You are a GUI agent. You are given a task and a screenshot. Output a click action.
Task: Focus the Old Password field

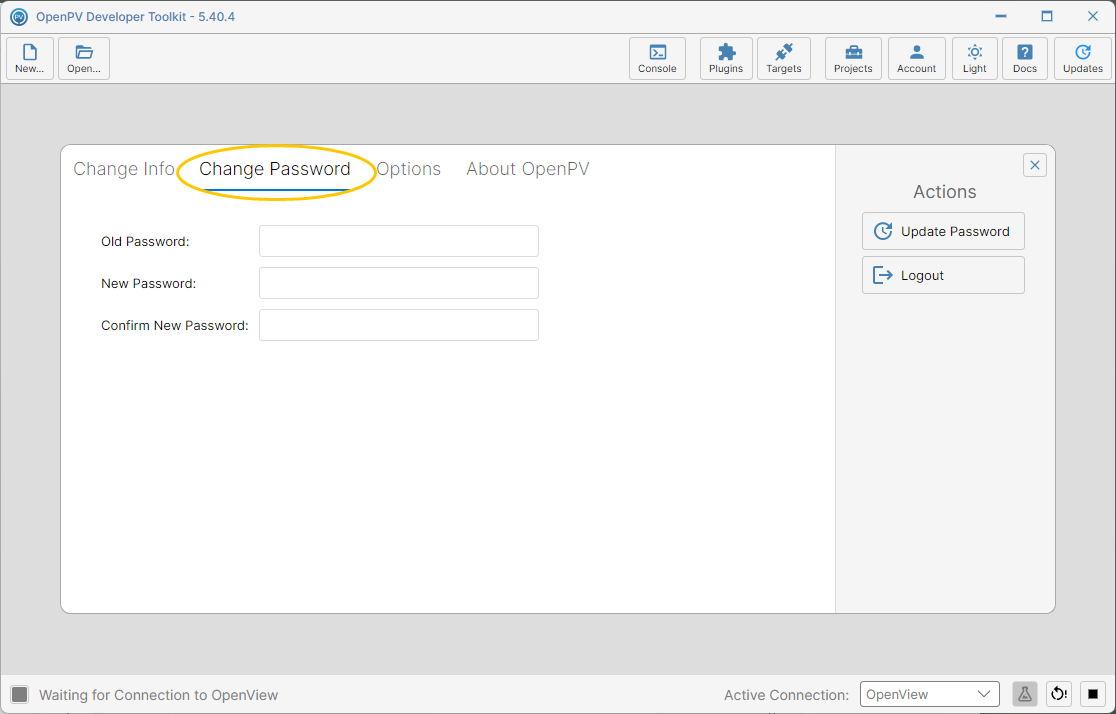399,241
